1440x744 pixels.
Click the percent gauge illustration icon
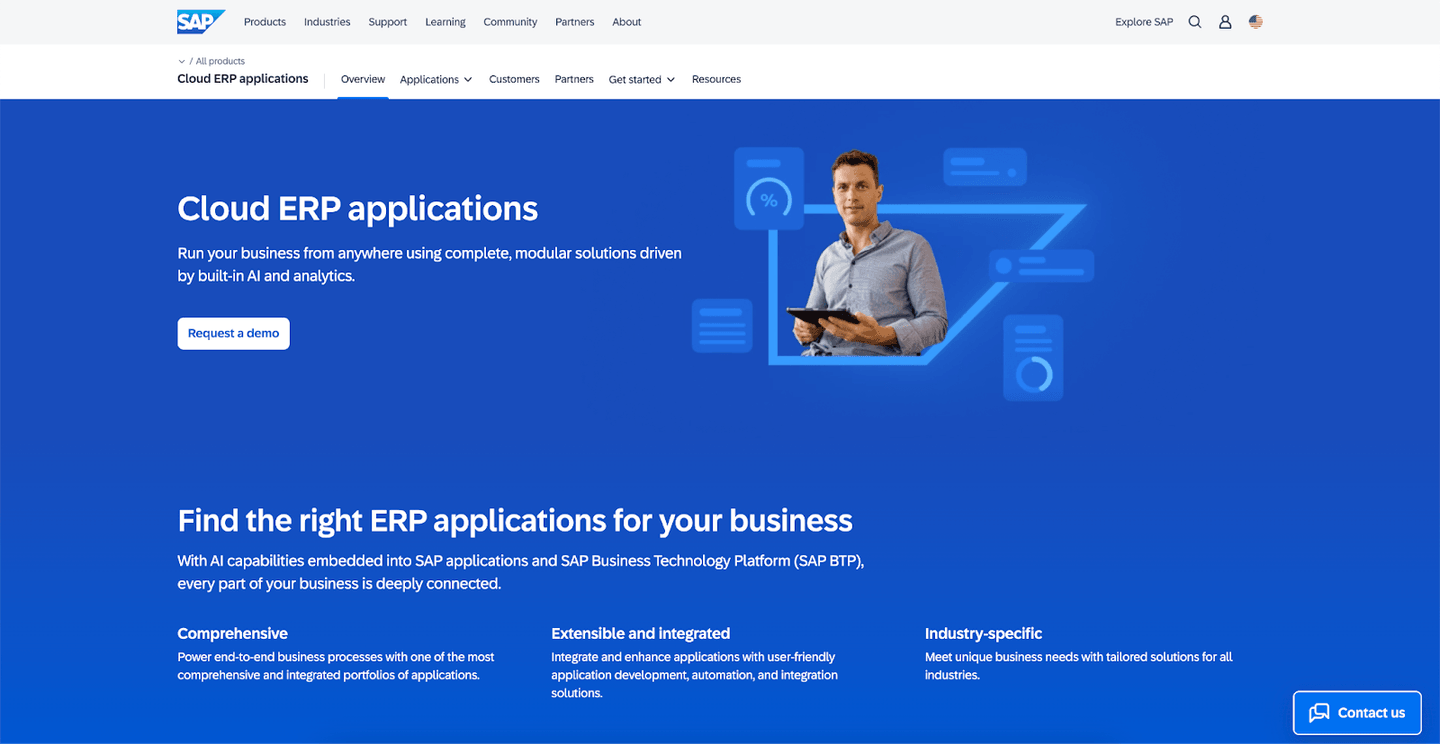tap(768, 200)
